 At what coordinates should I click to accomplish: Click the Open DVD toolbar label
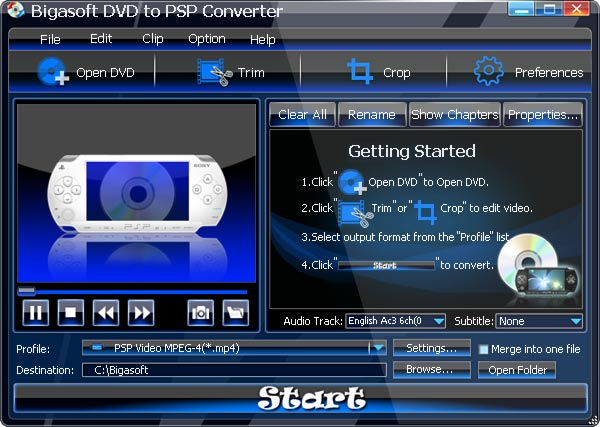point(105,73)
